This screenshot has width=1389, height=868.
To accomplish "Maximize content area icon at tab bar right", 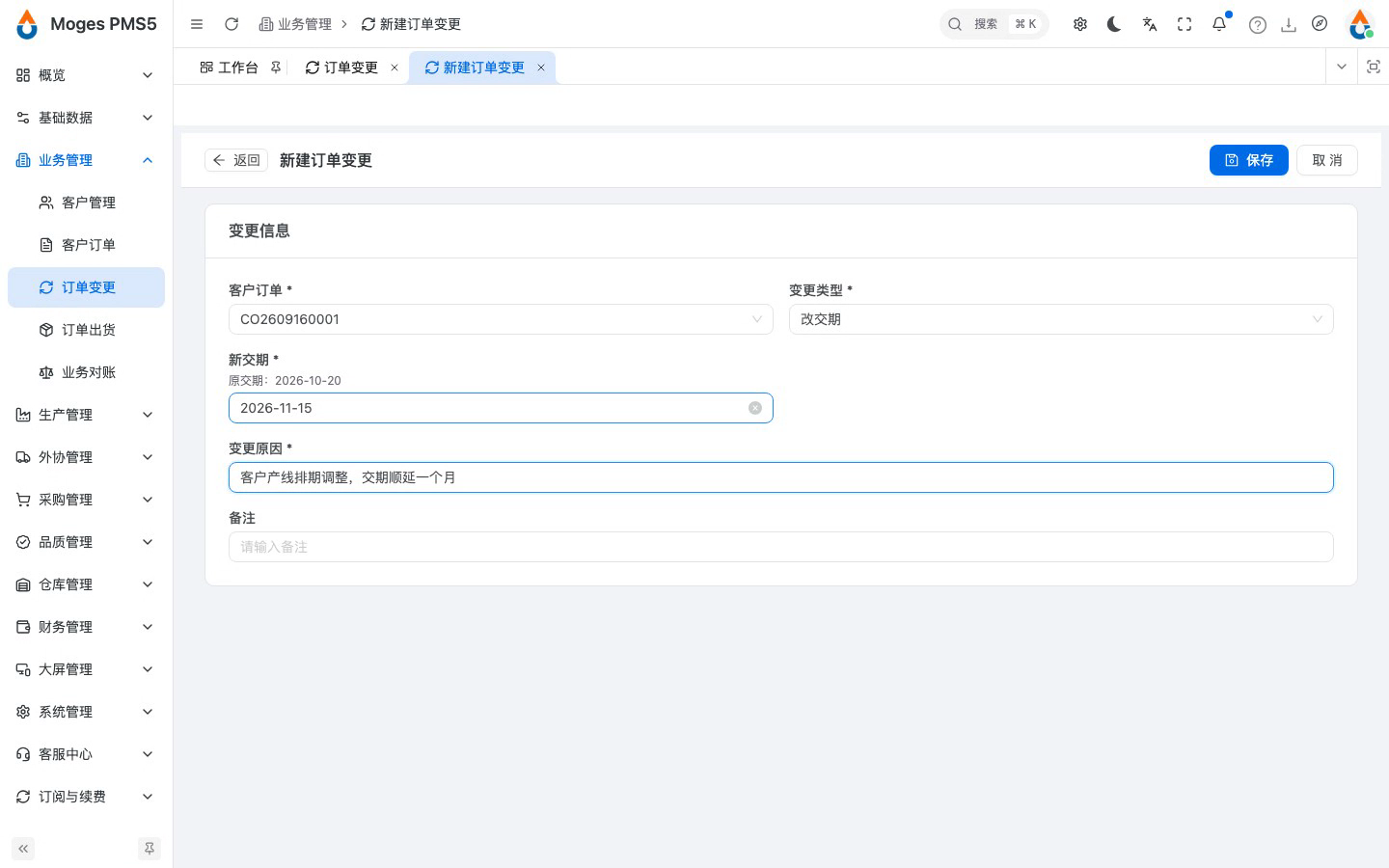I will pos(1374,67).
